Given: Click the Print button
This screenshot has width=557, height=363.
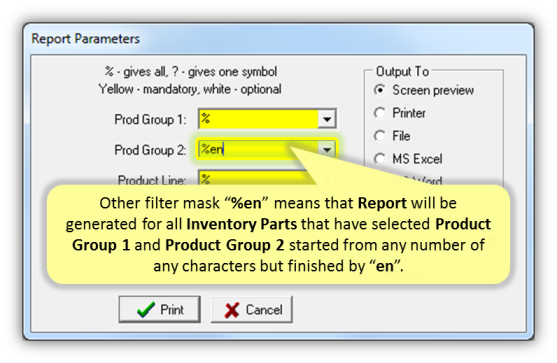Looking at the screenshot, I should (x=159, y=309).
